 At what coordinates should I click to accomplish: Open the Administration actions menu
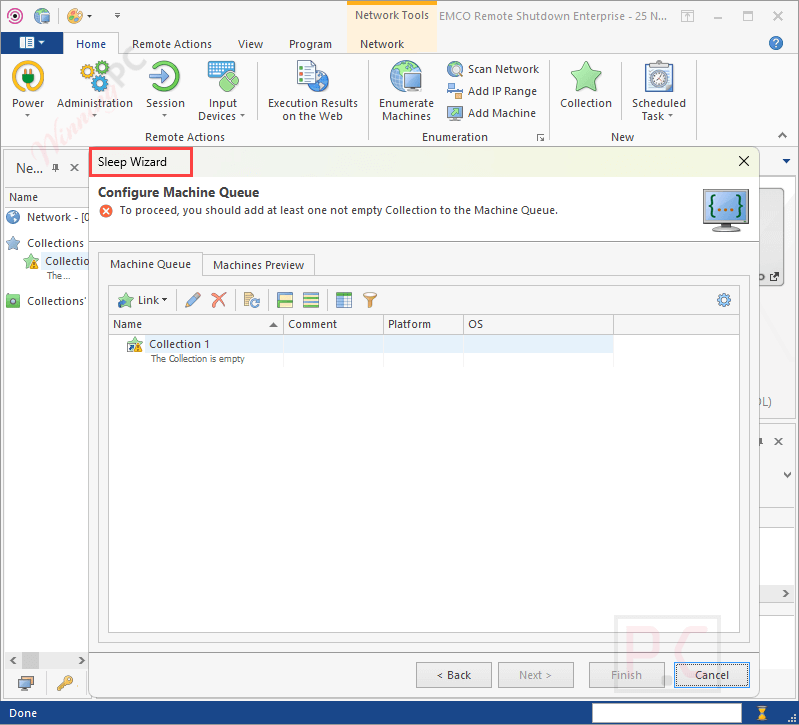95,91
